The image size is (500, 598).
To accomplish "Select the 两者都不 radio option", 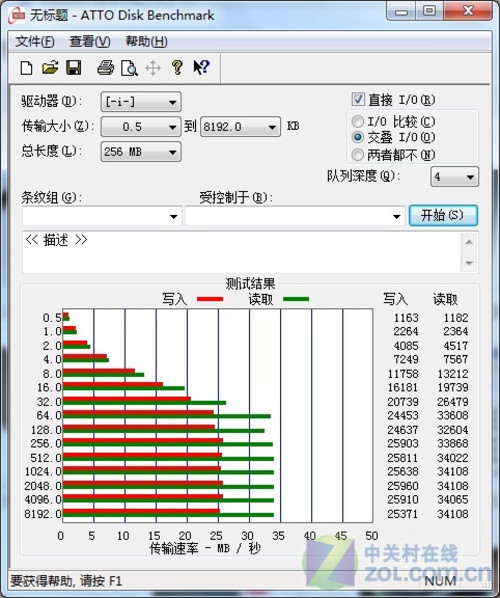I will pos(357,155).
